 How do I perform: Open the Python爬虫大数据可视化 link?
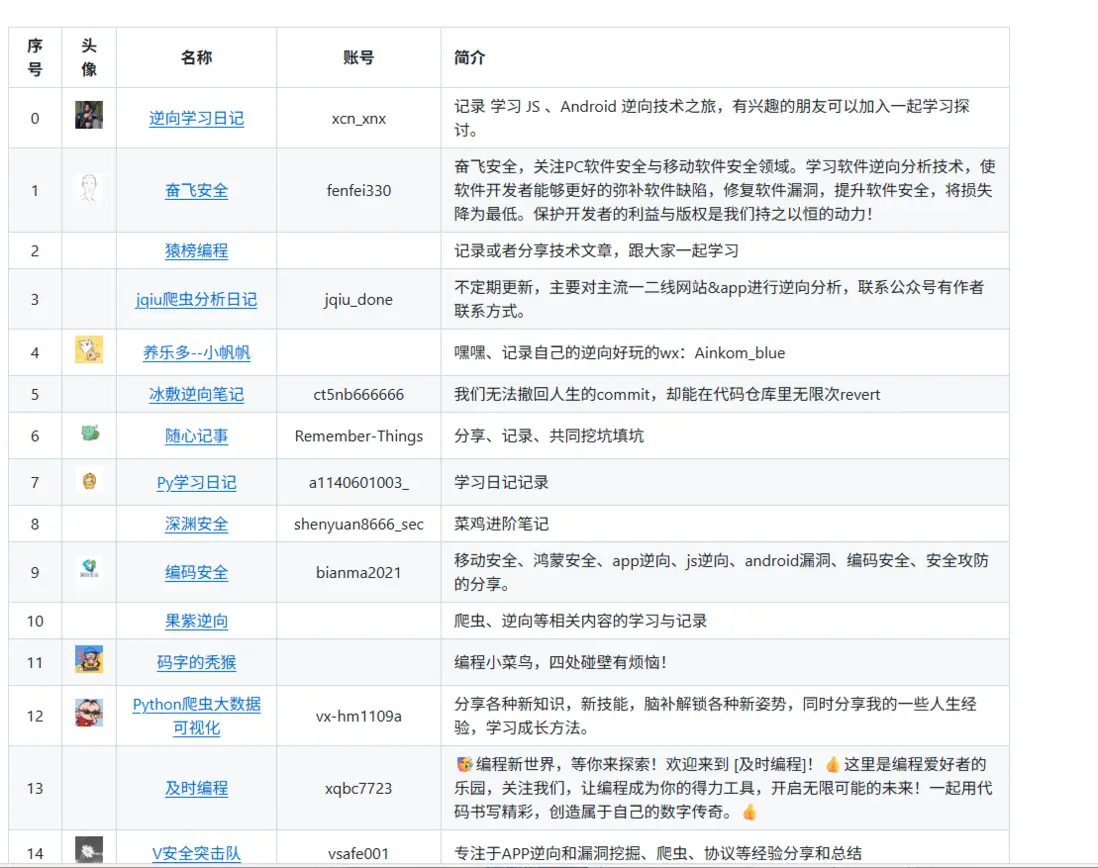click(x=196, y=716)
